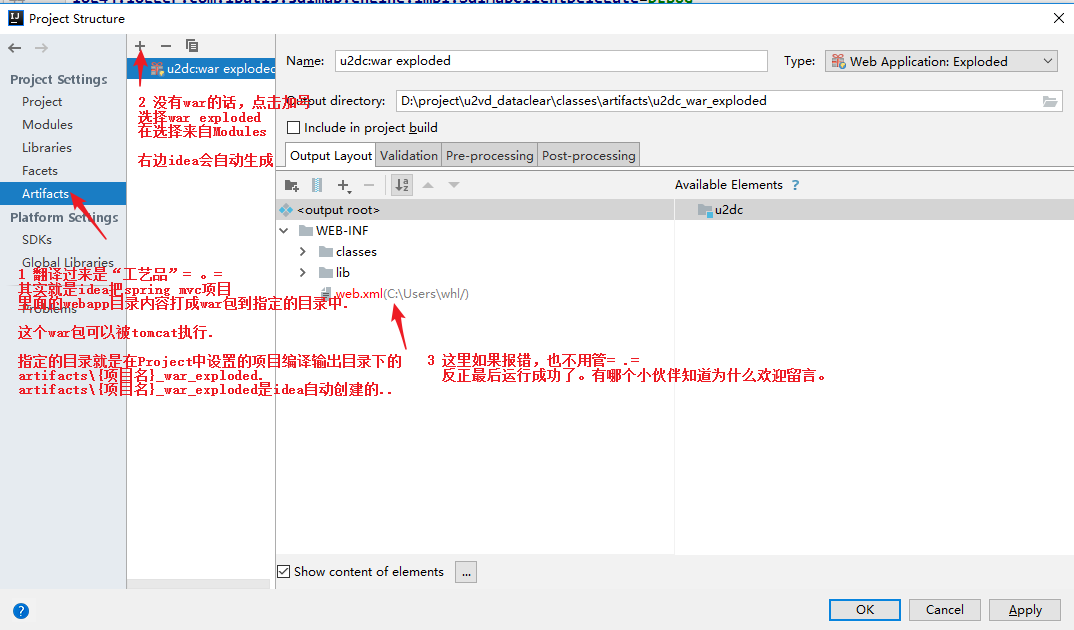Copy artifact using the copy icon
The height and width of the screenshot is (630, 1074).
pyautogui.click(x=192, y=45)
